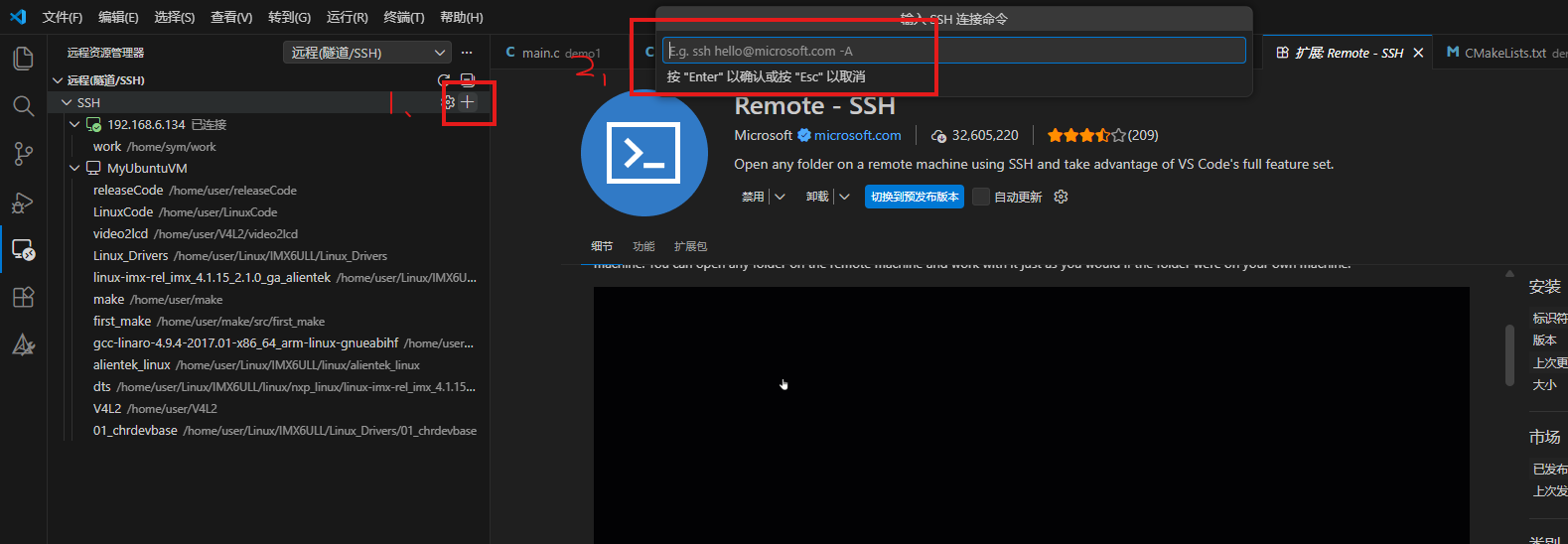This screenshot has width=1568, height=544.
Task: Focus the SSH connection command input field
Action: tap(953, 51)
